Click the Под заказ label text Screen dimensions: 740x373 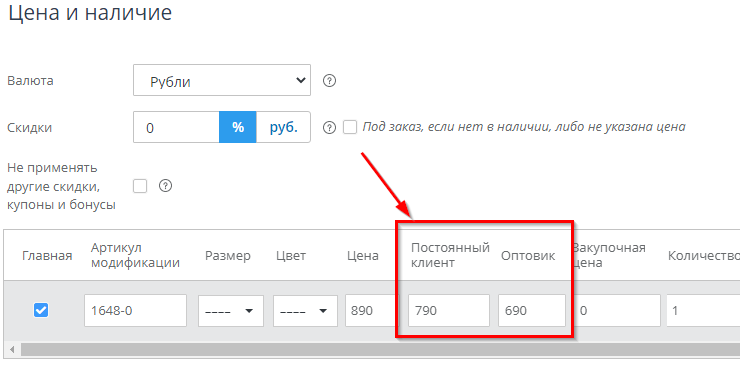(x=524, y=127)
